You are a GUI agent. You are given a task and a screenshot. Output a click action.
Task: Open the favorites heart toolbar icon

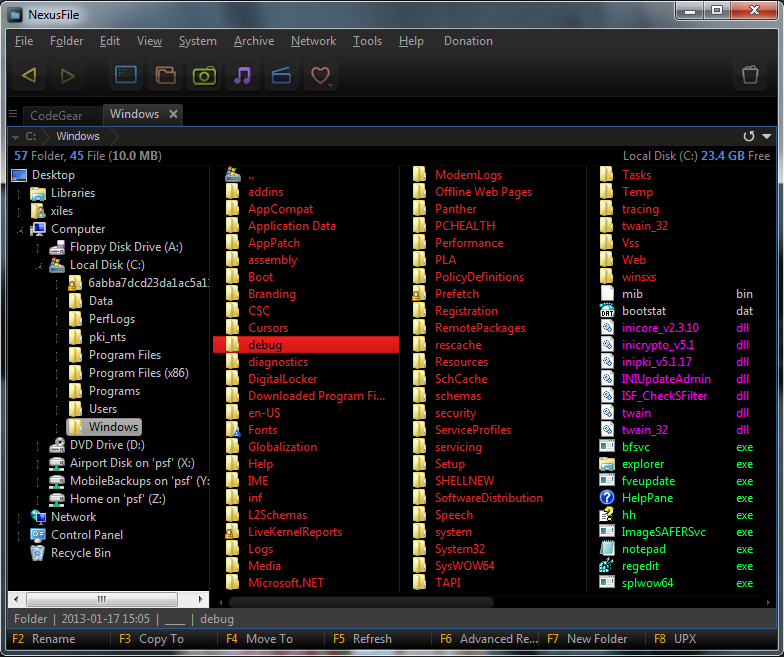pos(320,76)
